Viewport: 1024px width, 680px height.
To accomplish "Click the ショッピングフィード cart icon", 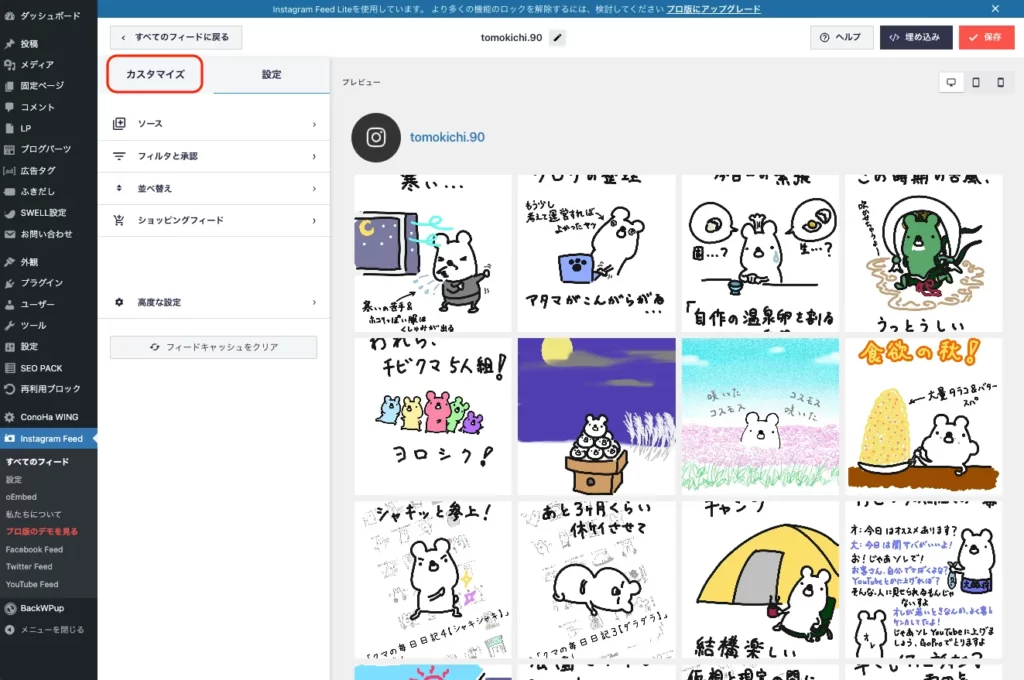I will 119,220.
